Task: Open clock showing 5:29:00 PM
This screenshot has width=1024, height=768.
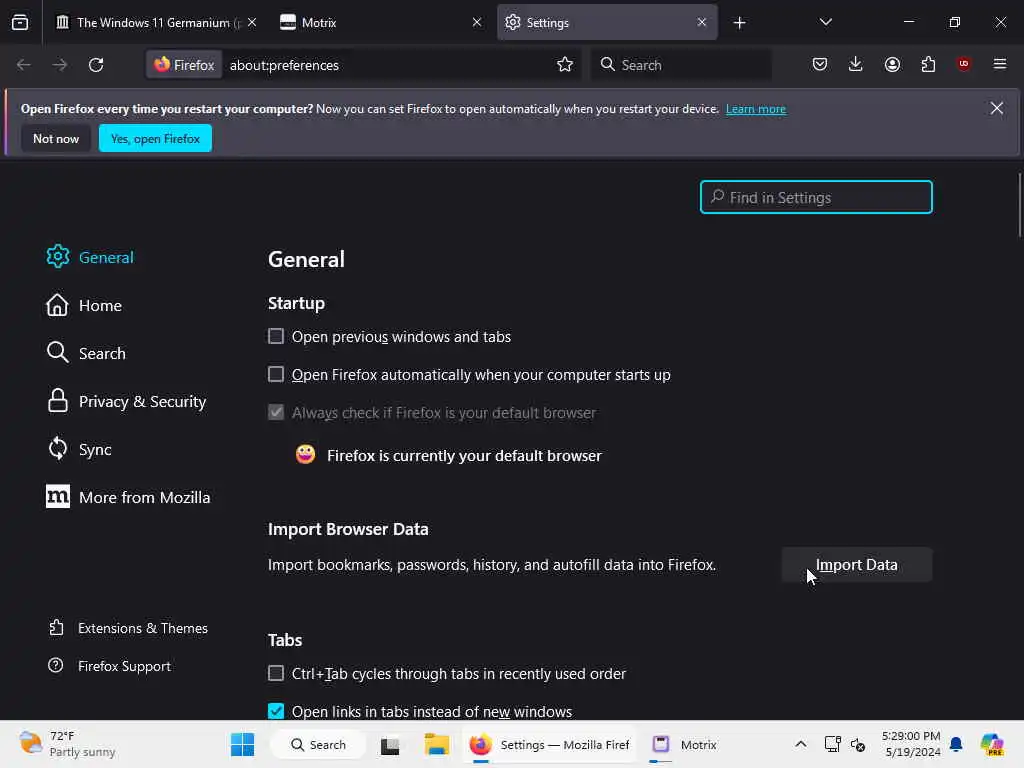Action: coord(911,744)
